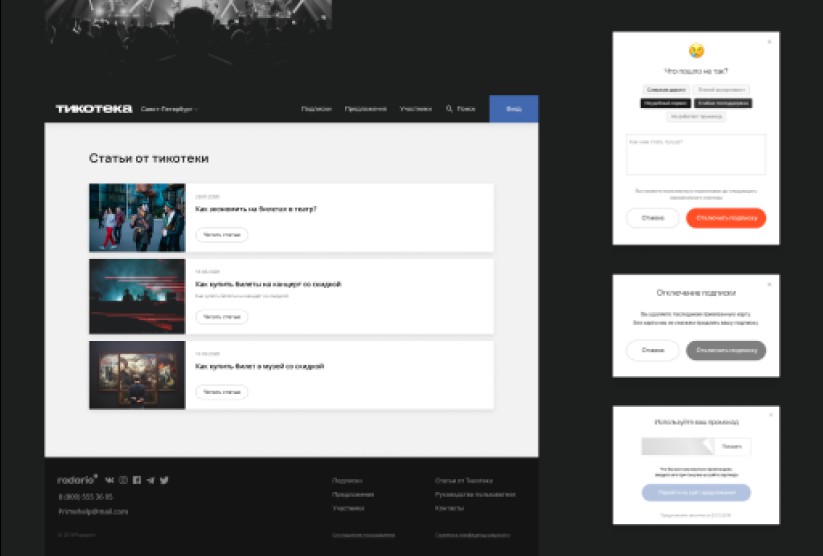Open Подписки in the header menu

(316, 109)
